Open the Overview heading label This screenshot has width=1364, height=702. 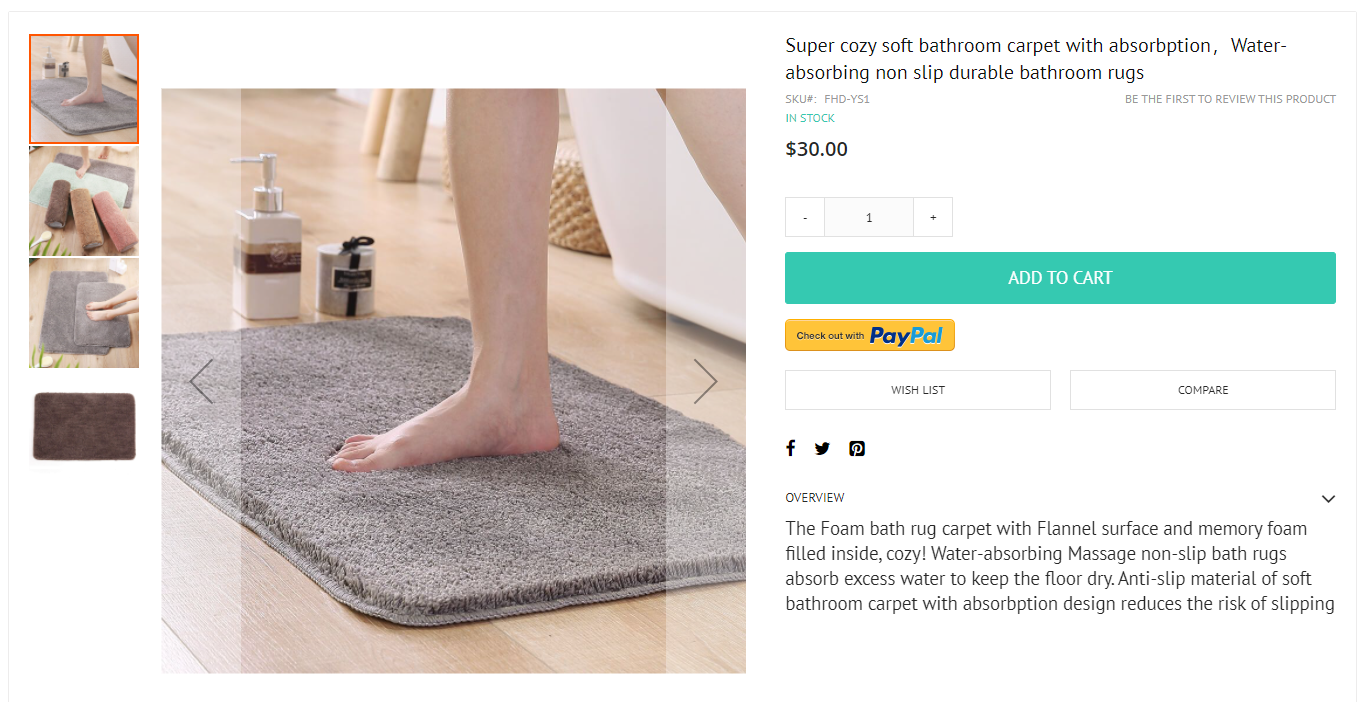tap(815, 498)
